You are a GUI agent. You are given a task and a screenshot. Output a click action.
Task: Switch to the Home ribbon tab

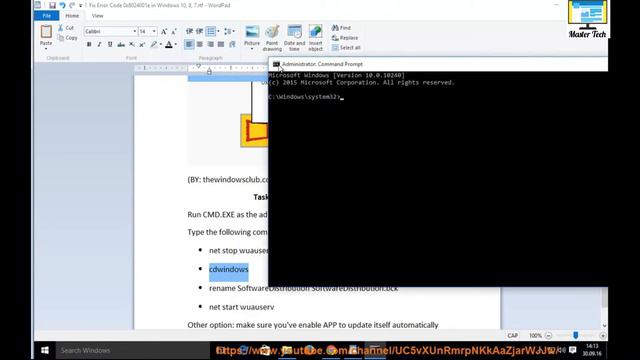72,16
